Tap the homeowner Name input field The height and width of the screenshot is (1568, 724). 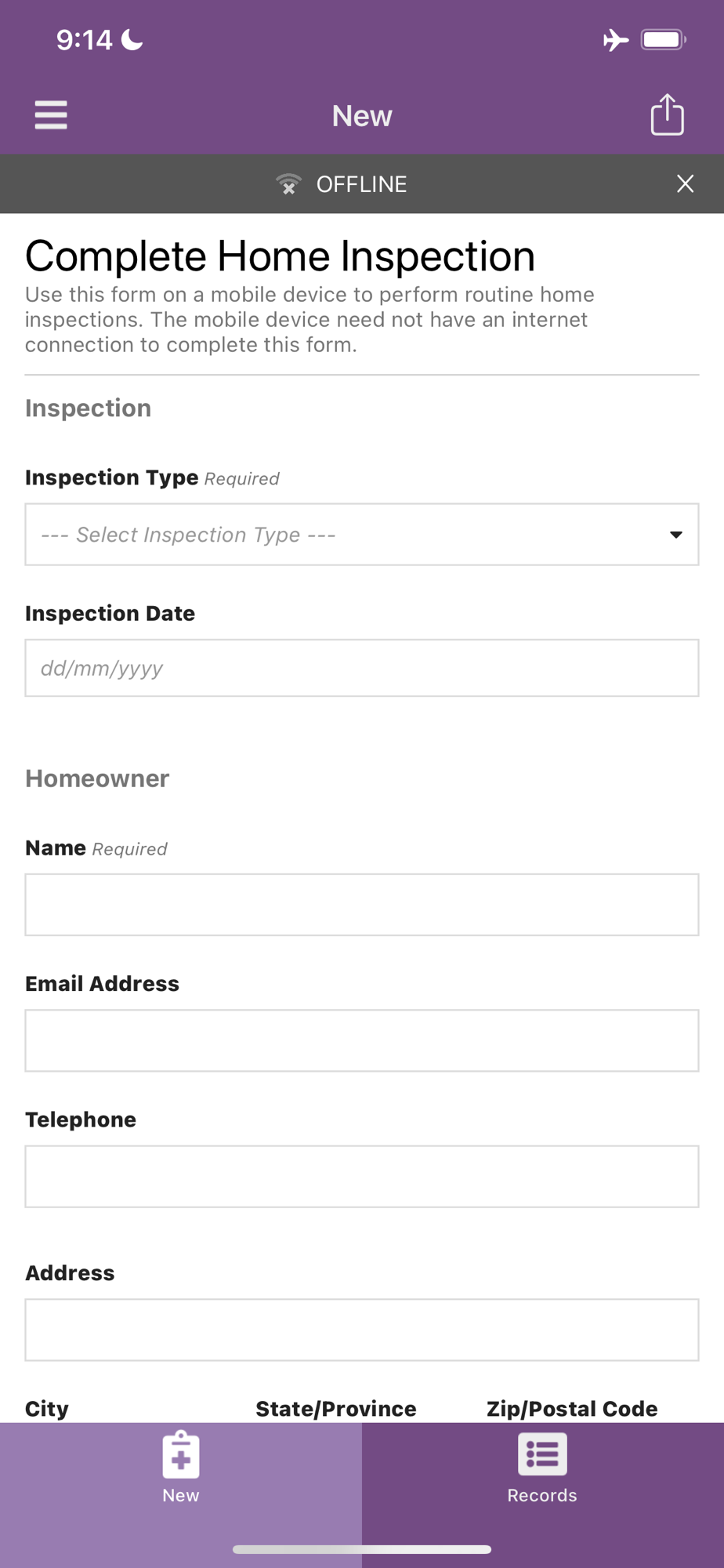pyautogui.click(x=361, y=905)
